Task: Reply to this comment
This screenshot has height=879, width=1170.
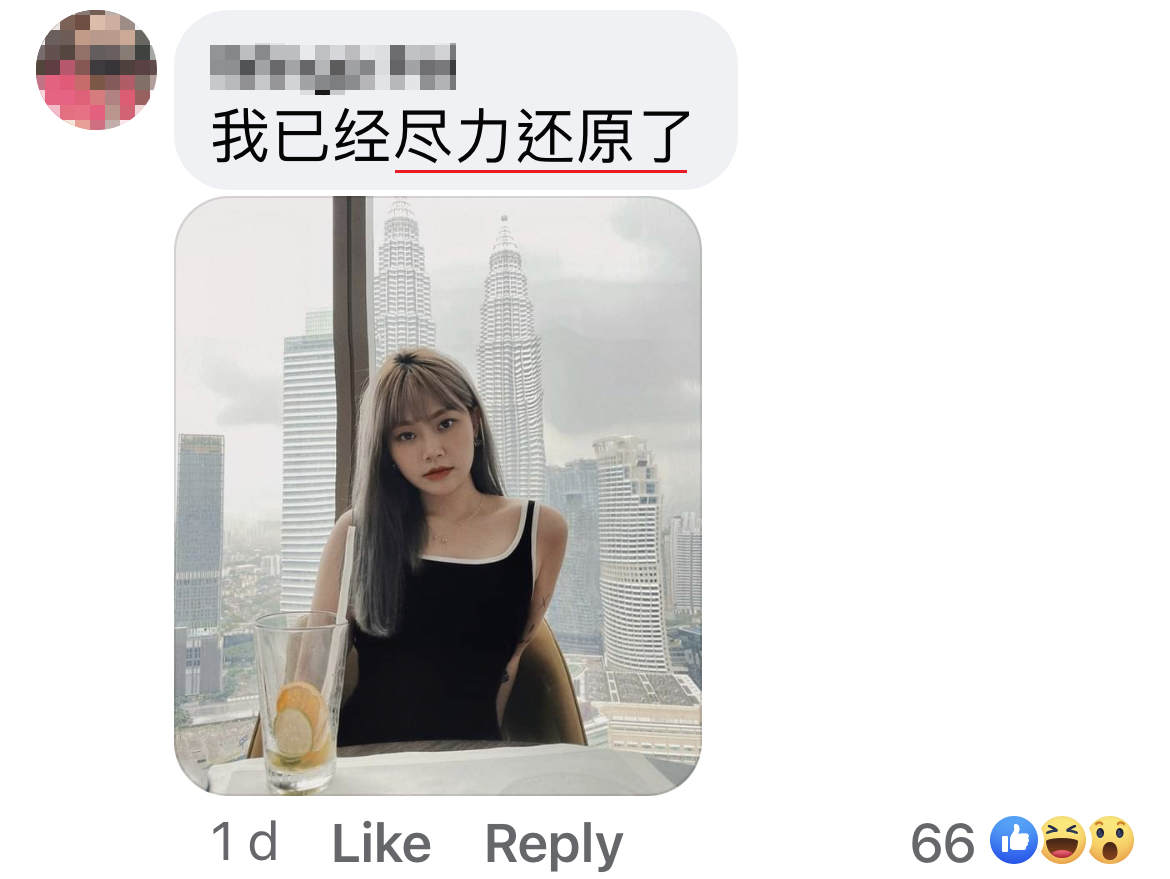Action: [554, 845]
